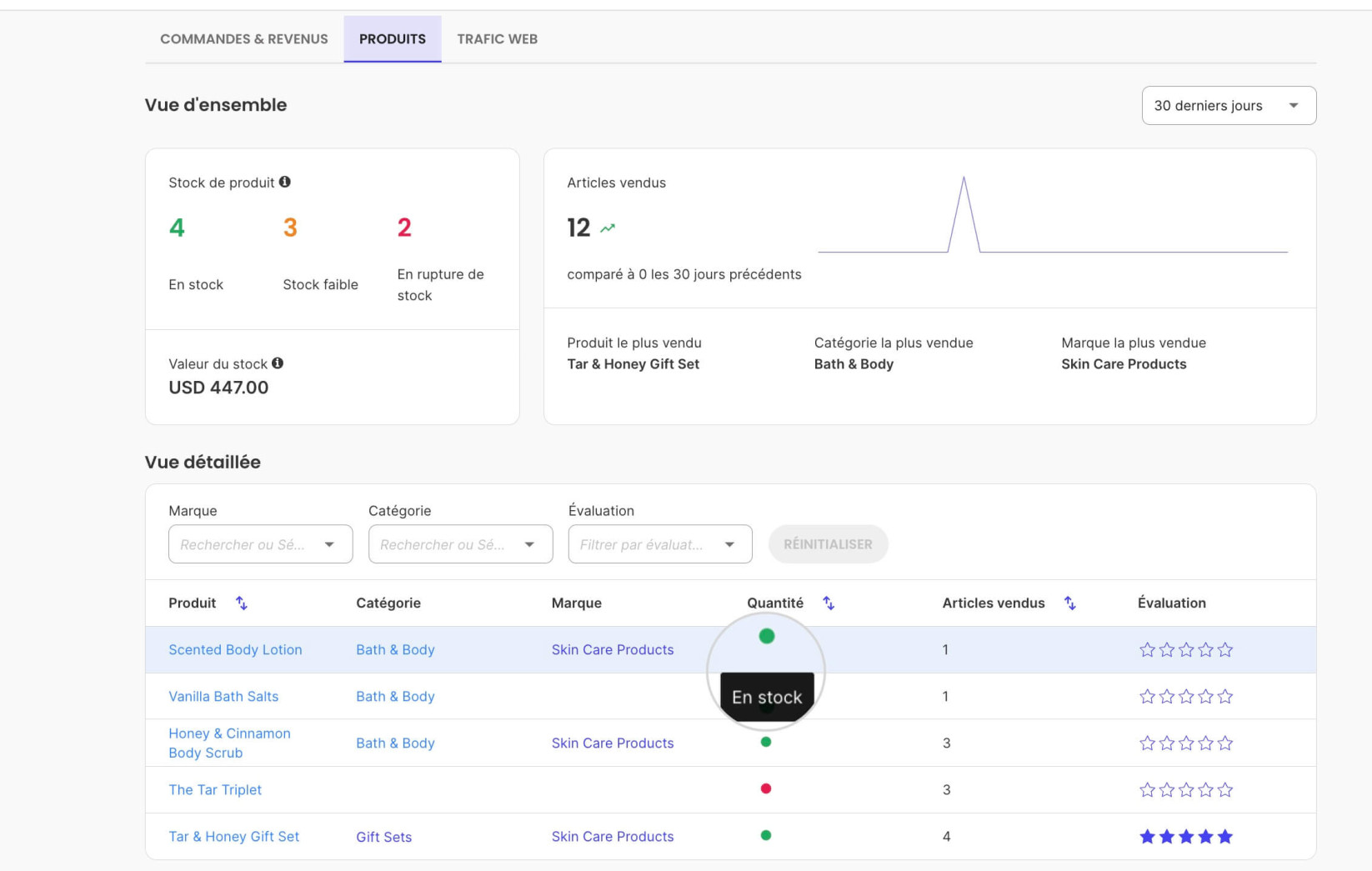Image resolution: width=1372 pixels, height=871 pixels.
Task: Click green stock dot for Honey & Cinnamon Body Scrub
Action: (x=766, y=742)
